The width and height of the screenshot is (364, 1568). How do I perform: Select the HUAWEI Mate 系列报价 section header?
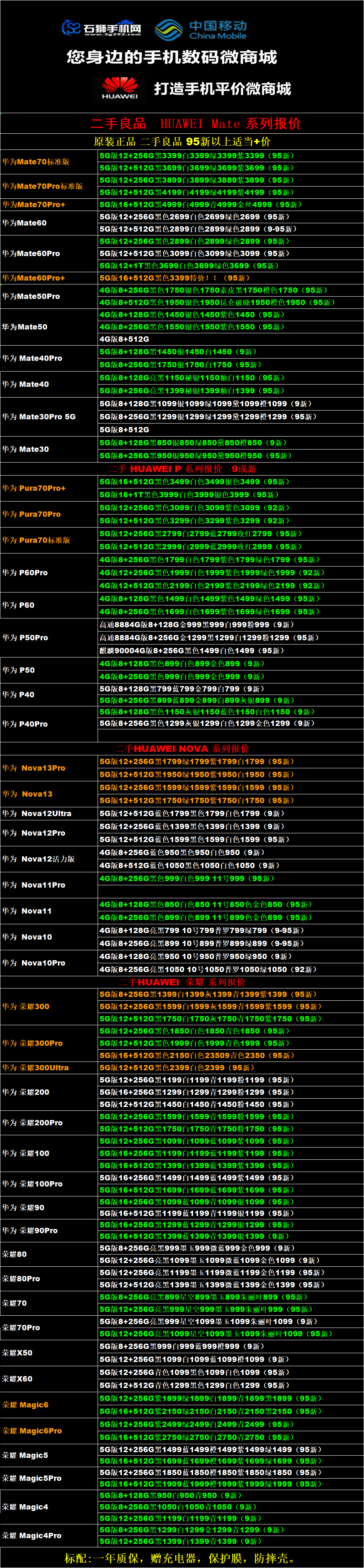click(195, 123)
